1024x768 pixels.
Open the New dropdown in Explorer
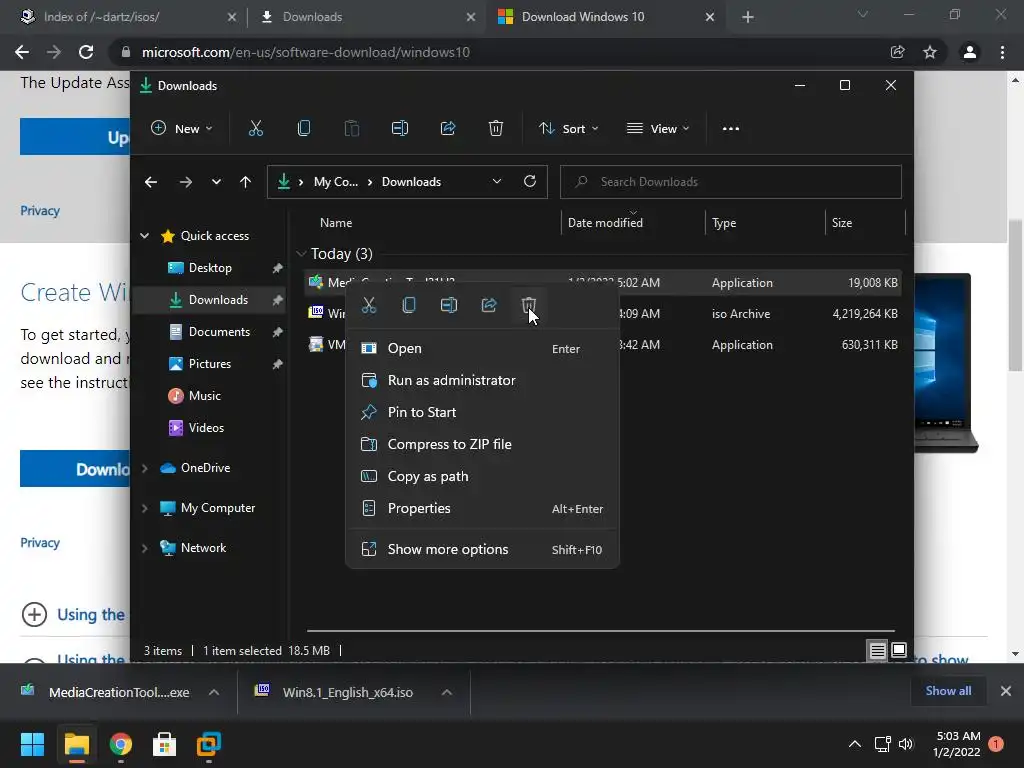pyautogui.click(x=182, y=129)
